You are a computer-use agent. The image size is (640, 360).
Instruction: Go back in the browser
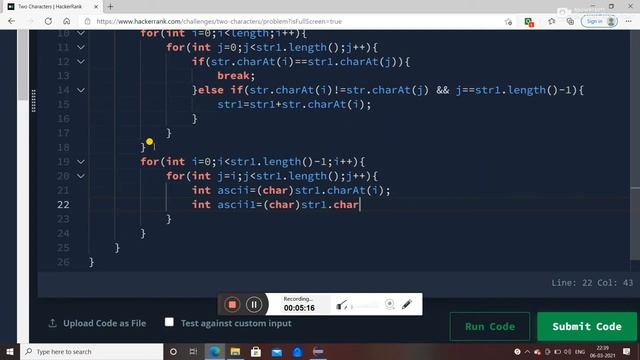[x=11, y=21]
